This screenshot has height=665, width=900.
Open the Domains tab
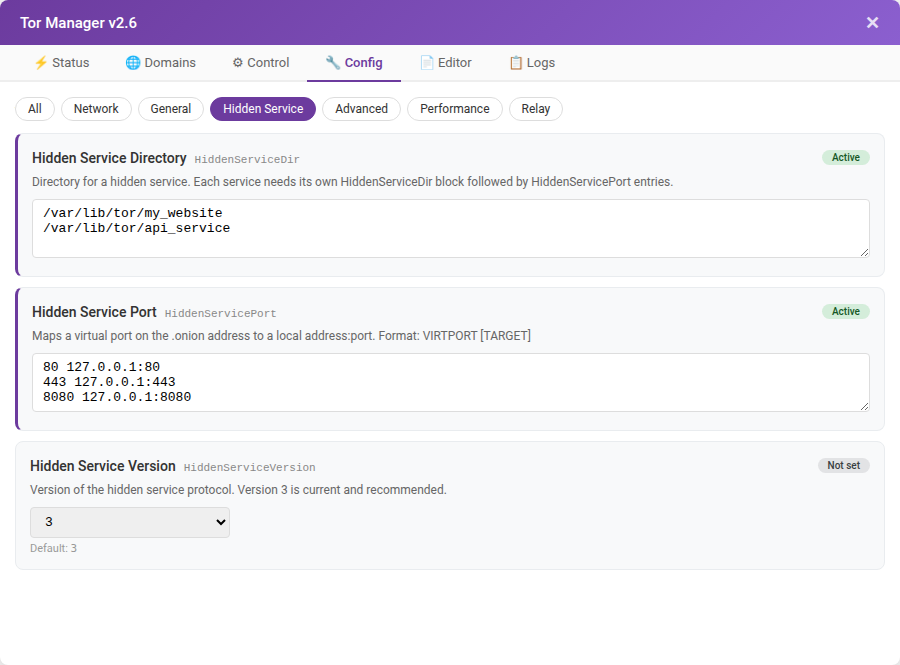[x=161, y=63]
